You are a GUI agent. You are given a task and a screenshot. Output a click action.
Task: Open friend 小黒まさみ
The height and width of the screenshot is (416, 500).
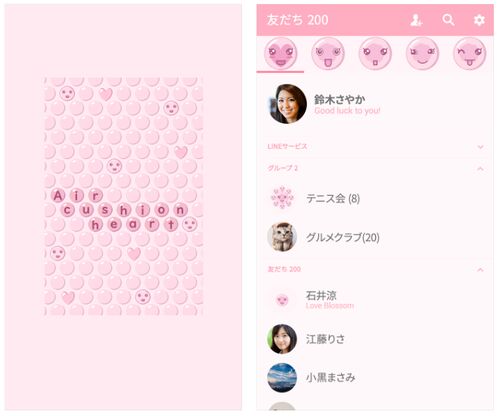click(375, 378)
